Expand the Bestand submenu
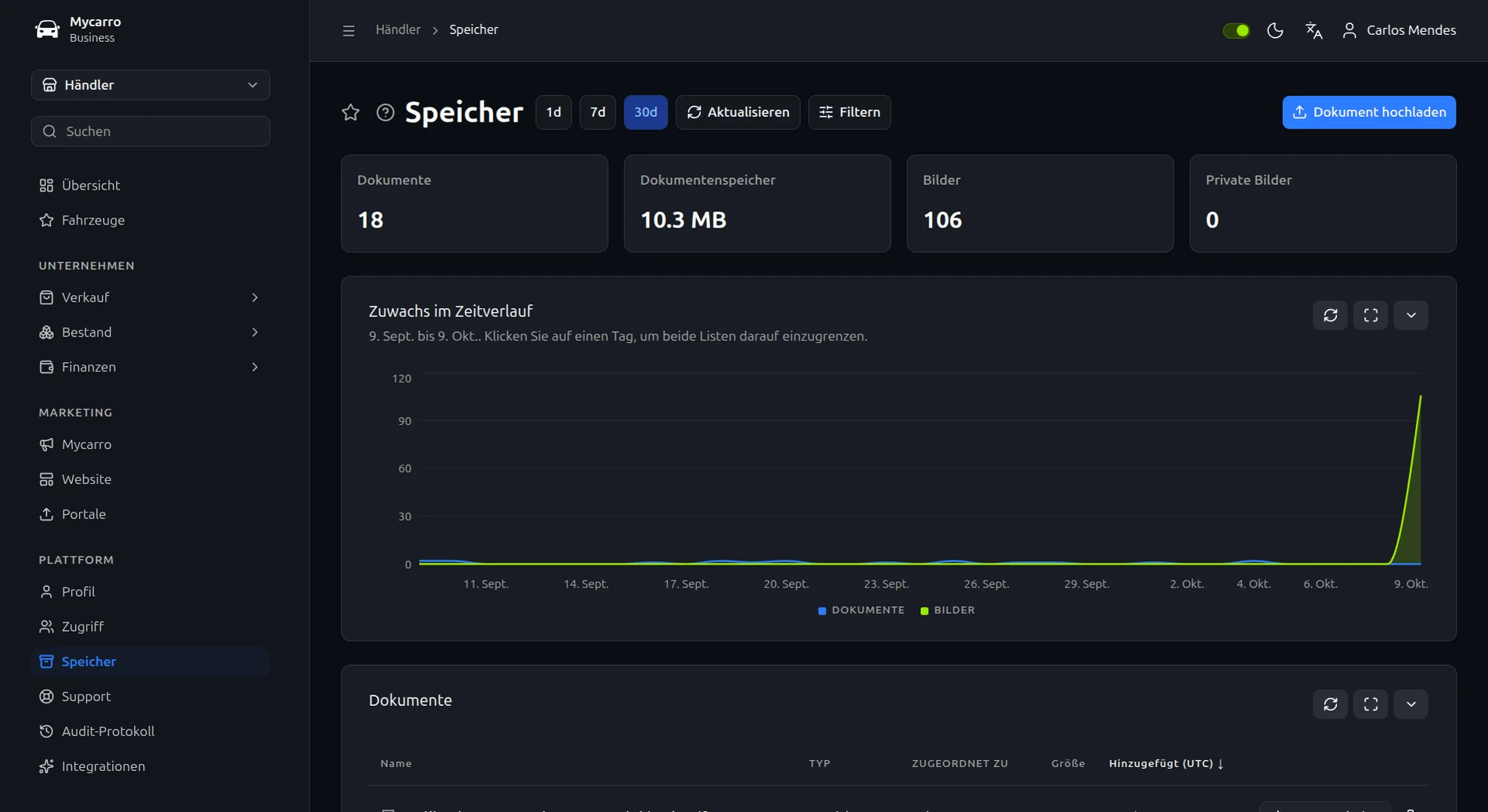The height and width of the screenshot is (812, 1488). tap(150, 332)
